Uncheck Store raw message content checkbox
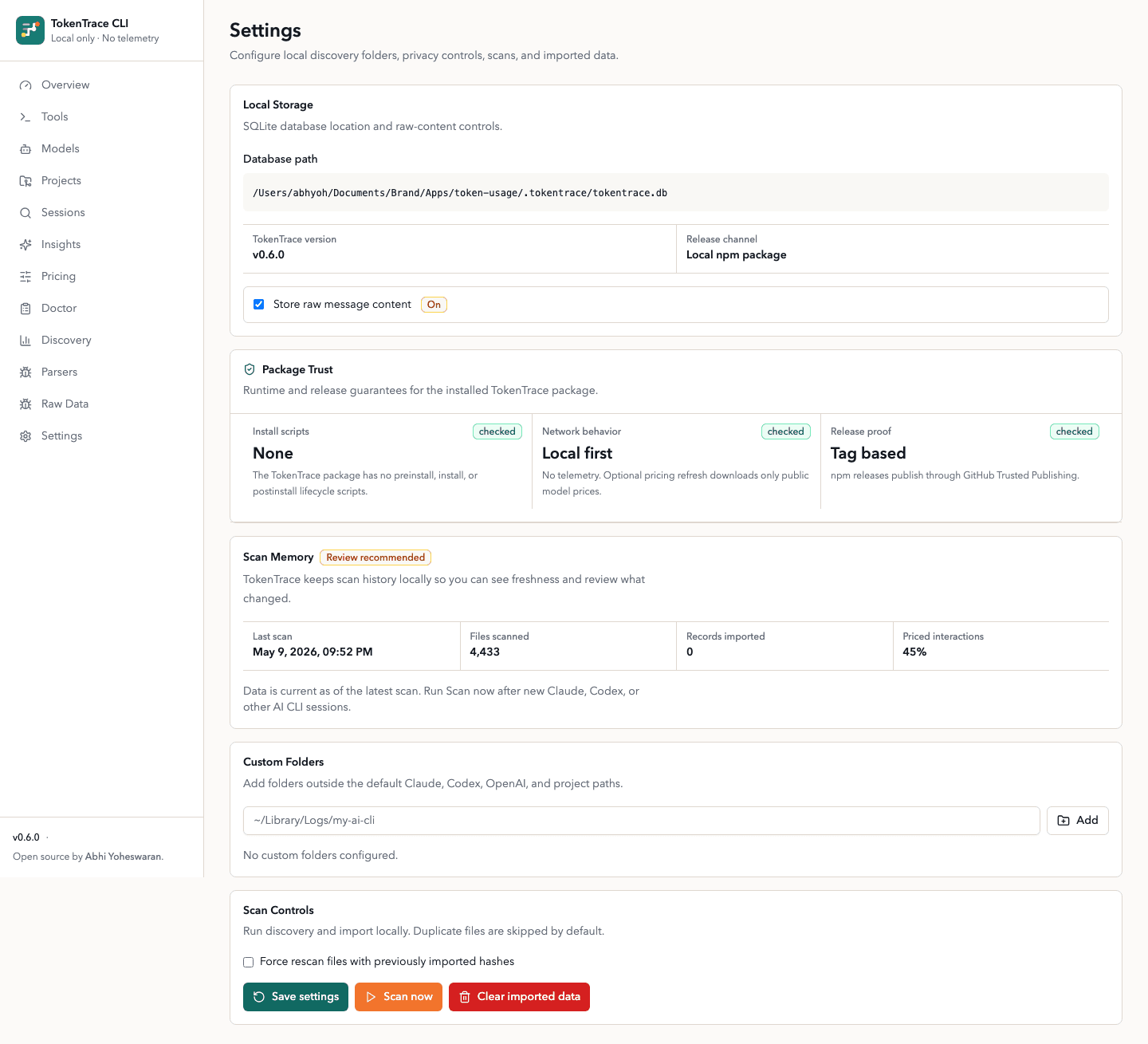The width and height of the screenshot is (1148, 1044). coord(259,305)
